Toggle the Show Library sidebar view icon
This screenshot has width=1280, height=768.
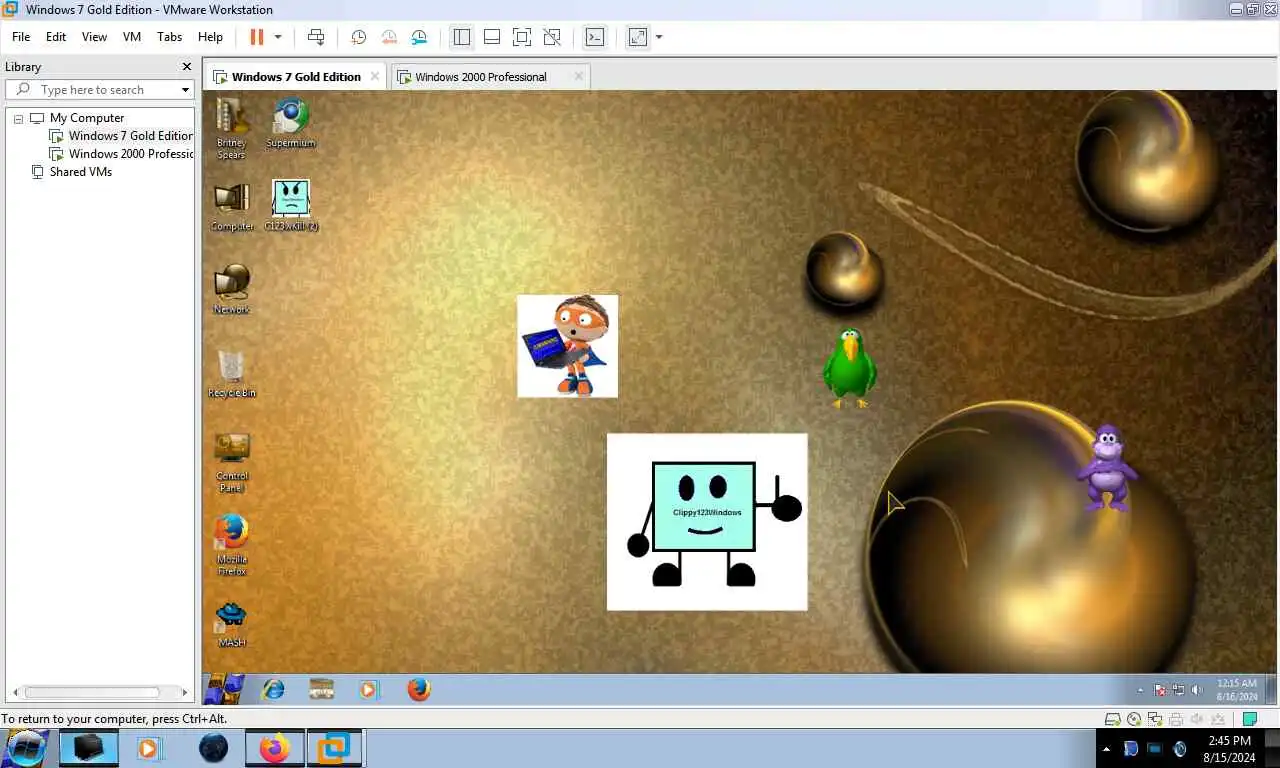461,37
